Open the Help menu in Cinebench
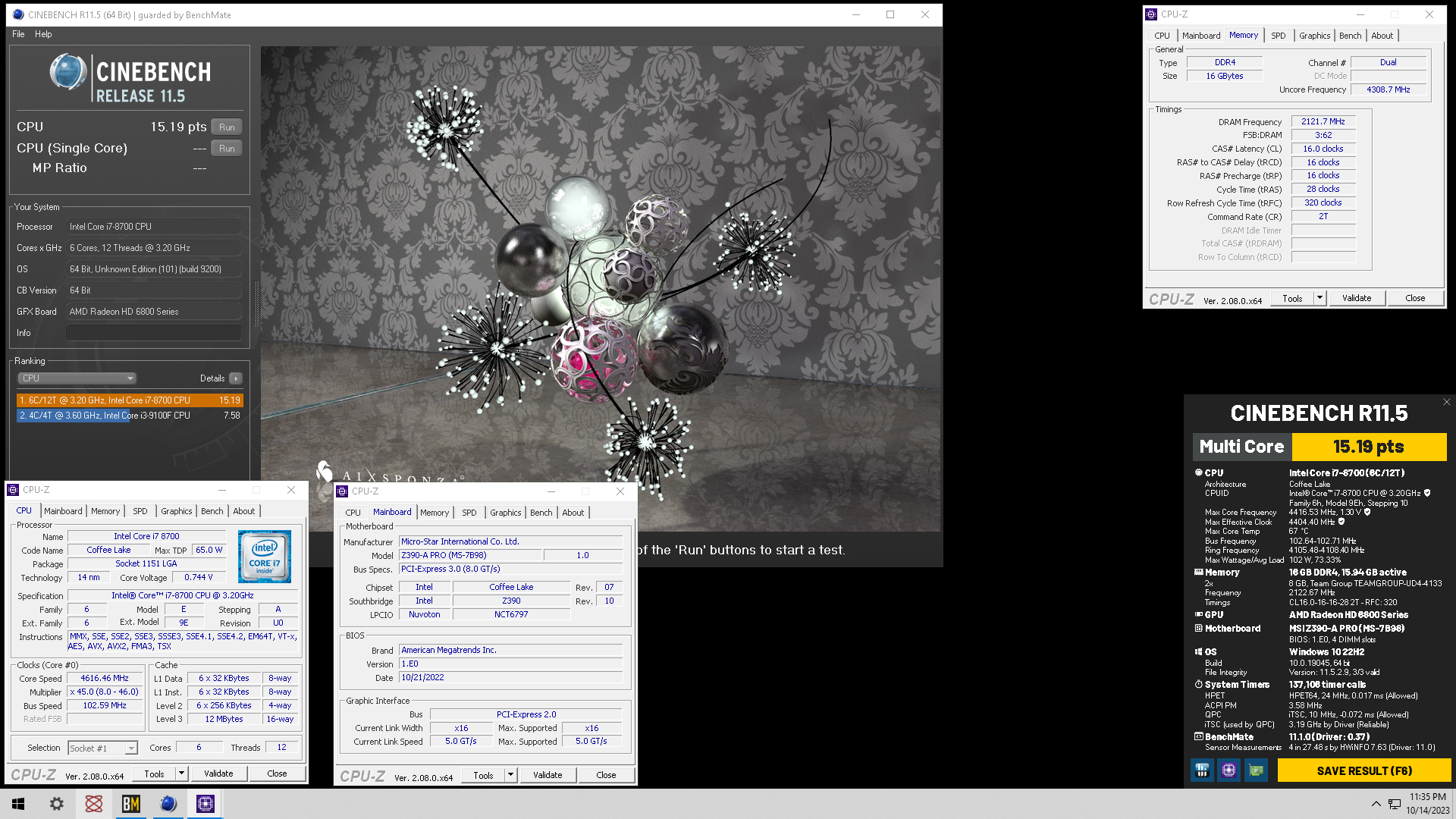Screen dimensions: 1456x819 (x=43, y=34)
